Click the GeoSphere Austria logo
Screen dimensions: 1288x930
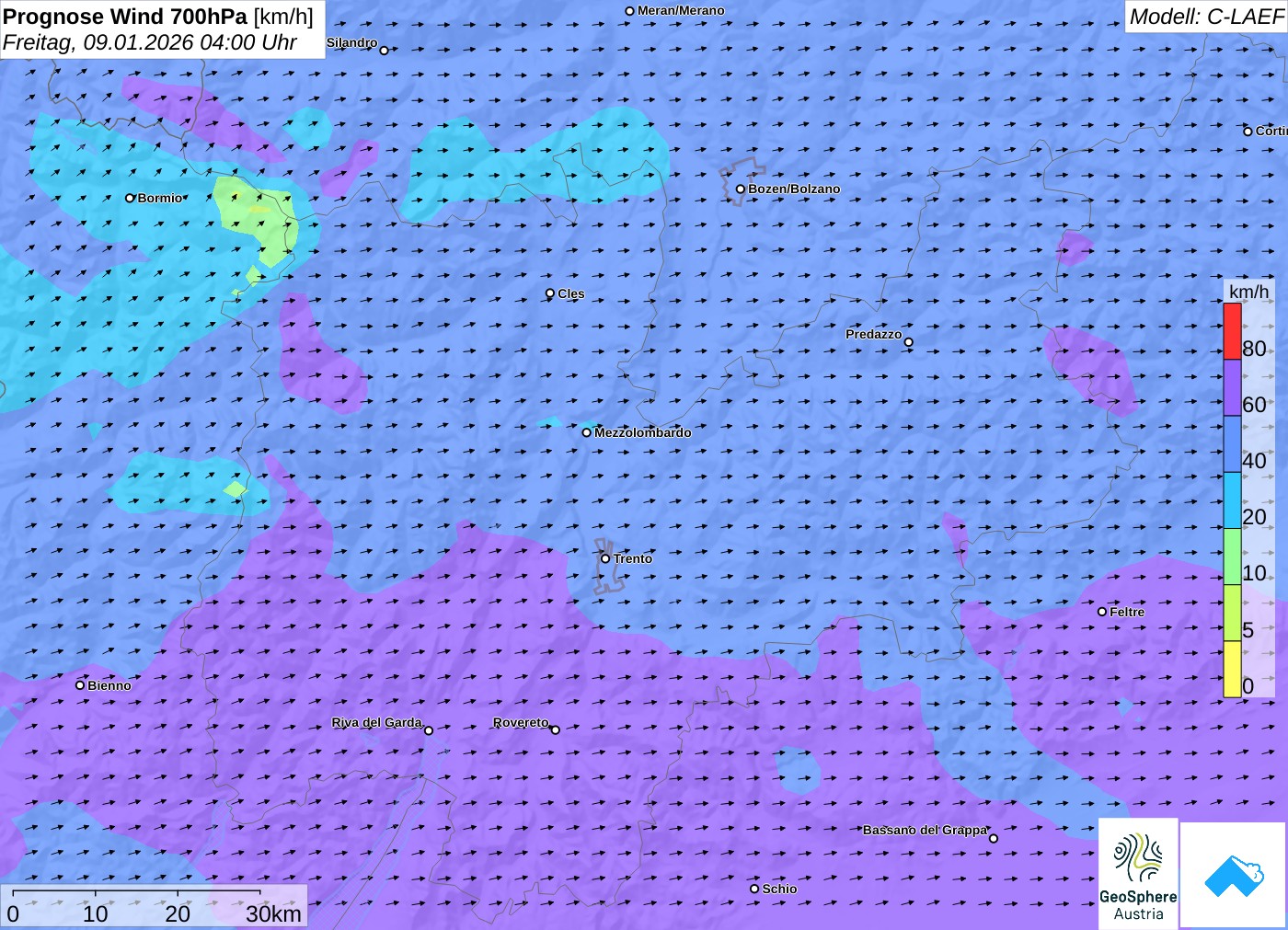1138,873
